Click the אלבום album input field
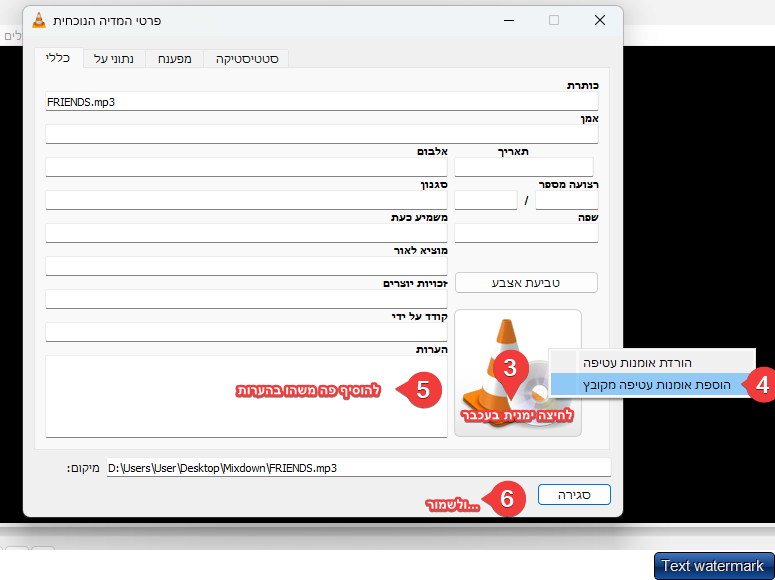 coord(246,167)
